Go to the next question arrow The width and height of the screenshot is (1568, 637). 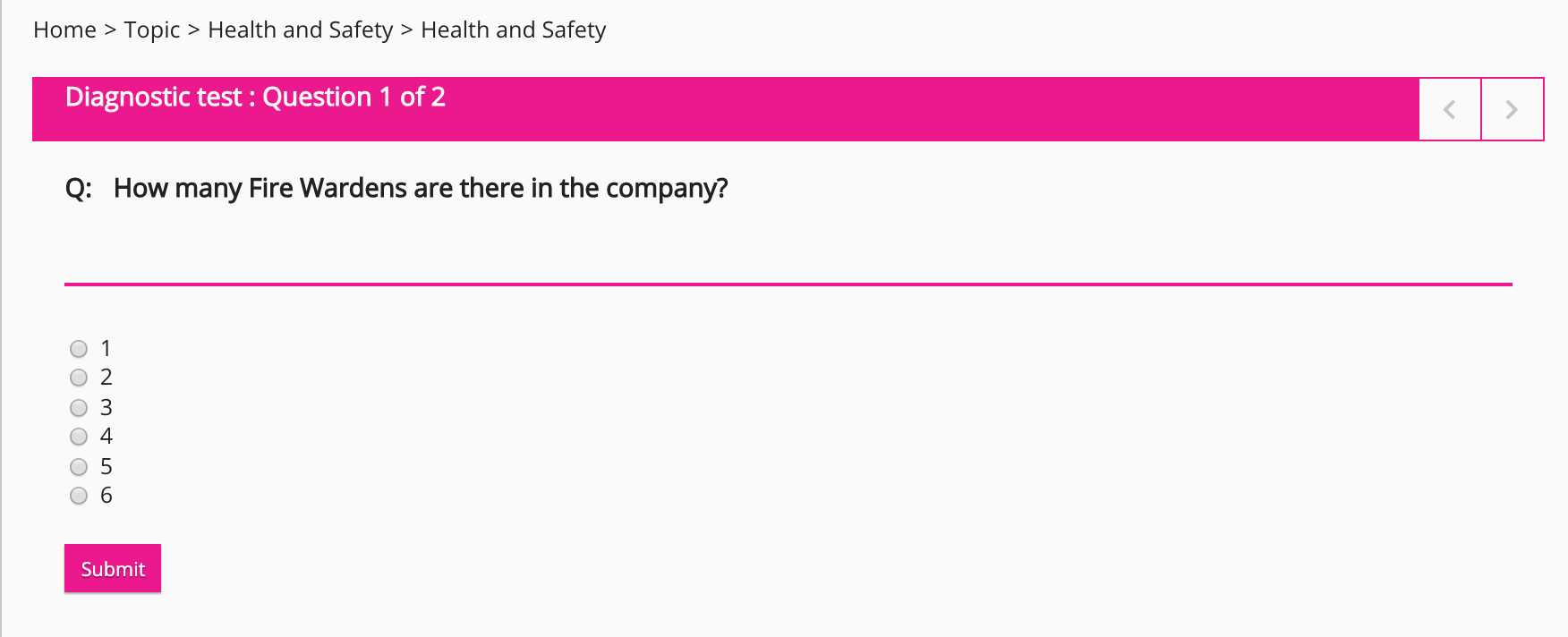pos(1513,109)
